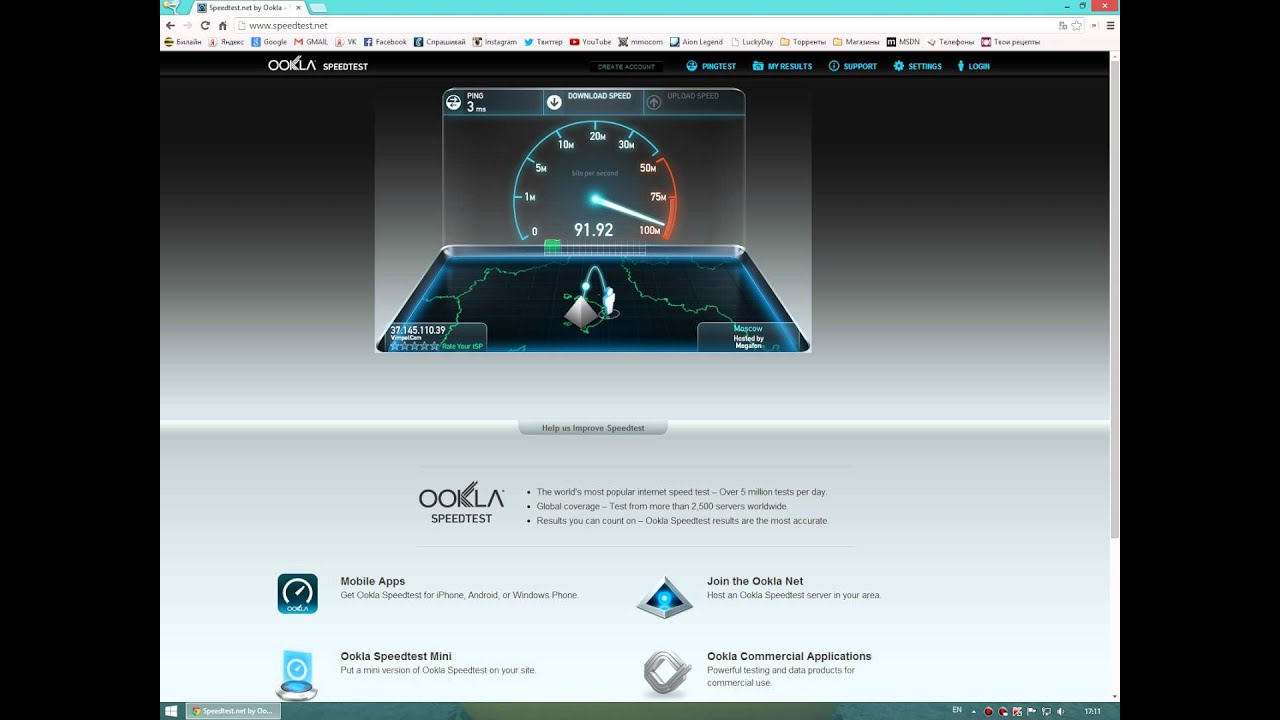The image size is (1280, 720).
Task: Open the Join the Ookla Net link
Action: (x=755, y=581)
